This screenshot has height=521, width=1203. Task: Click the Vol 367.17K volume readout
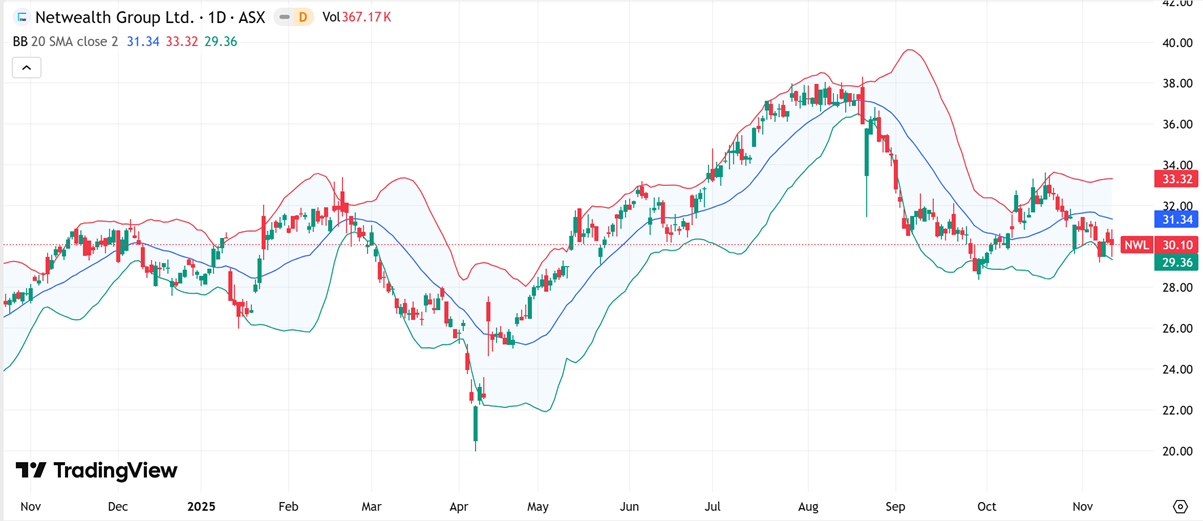point(356,18)
